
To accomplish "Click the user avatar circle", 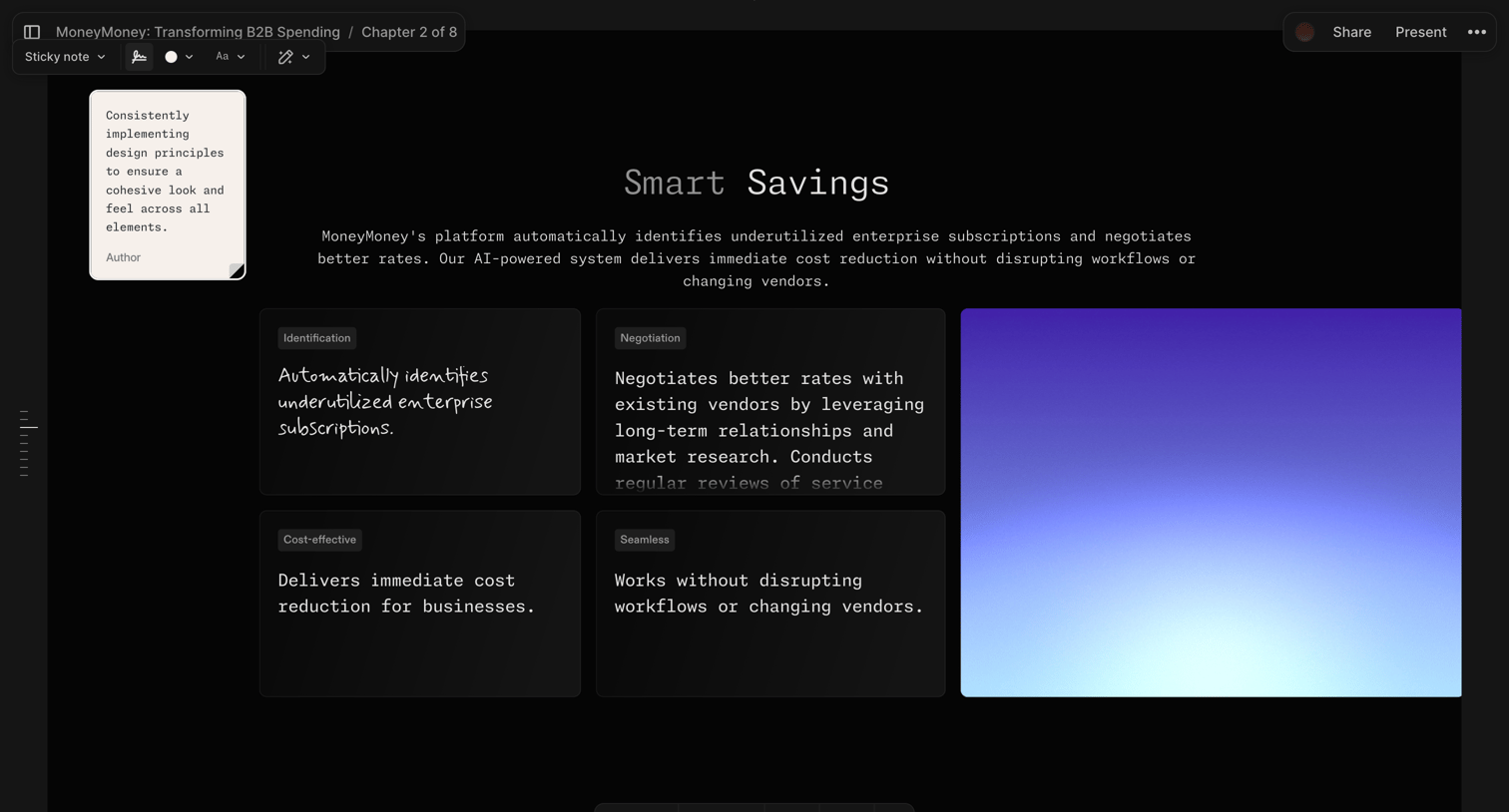I will tap(1304, 32).
